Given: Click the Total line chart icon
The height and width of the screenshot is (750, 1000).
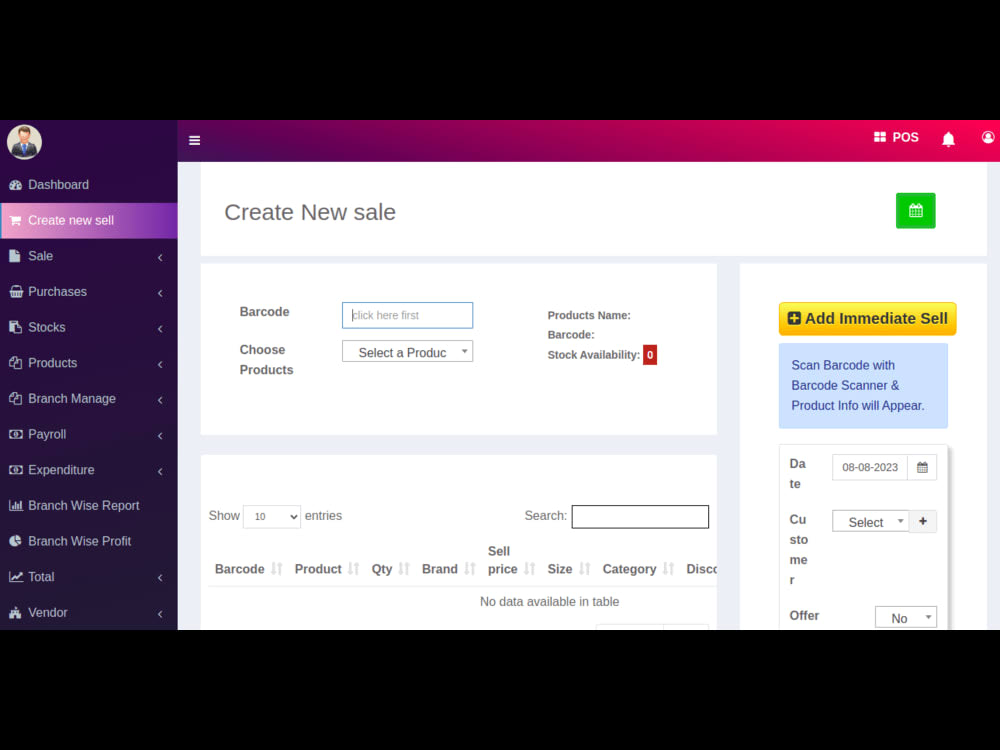Looking at the screenshot, I should [x=15, y=577].
